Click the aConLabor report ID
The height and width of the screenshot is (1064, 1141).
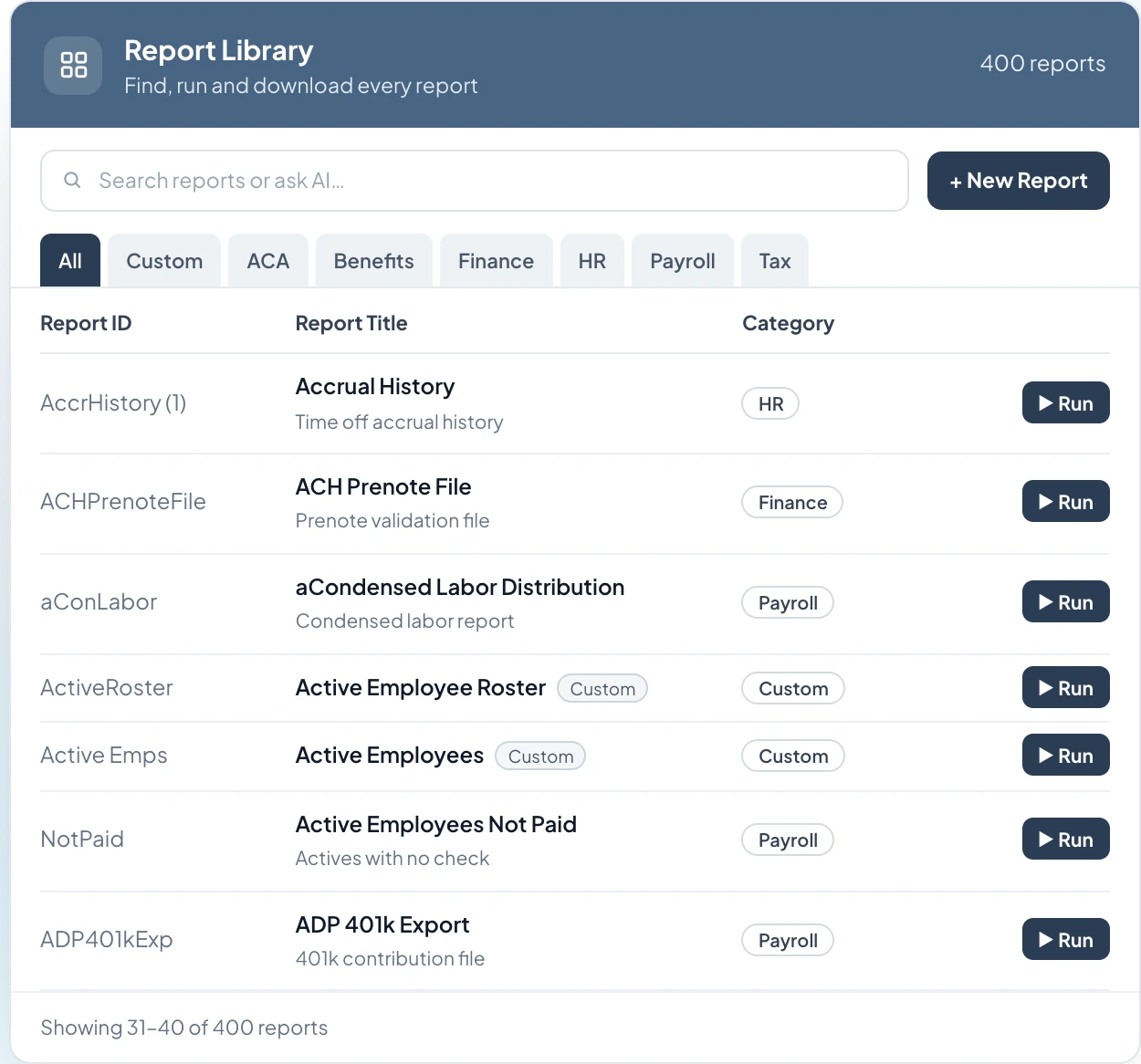click(x=99, y=601)
